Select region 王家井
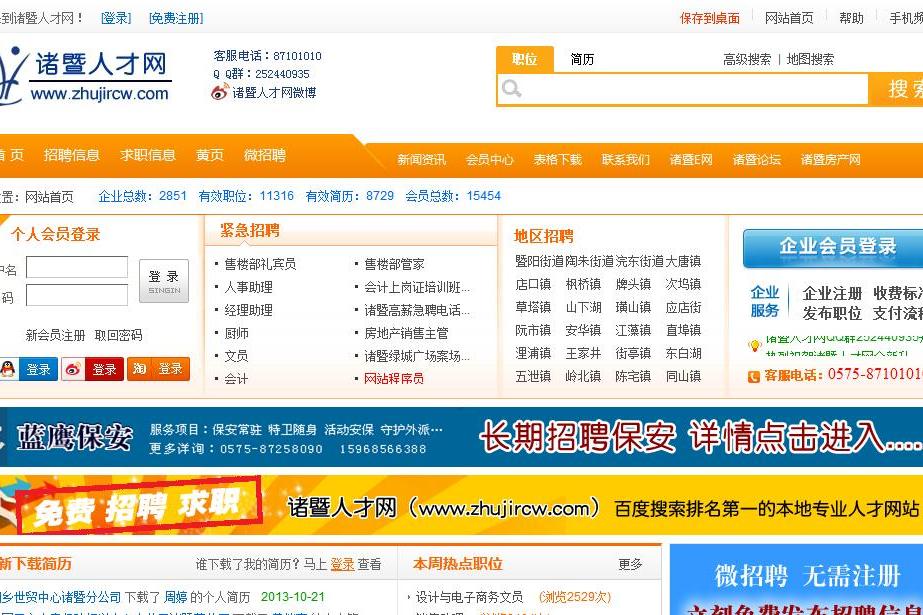923x615 pixels. point(583,353)
